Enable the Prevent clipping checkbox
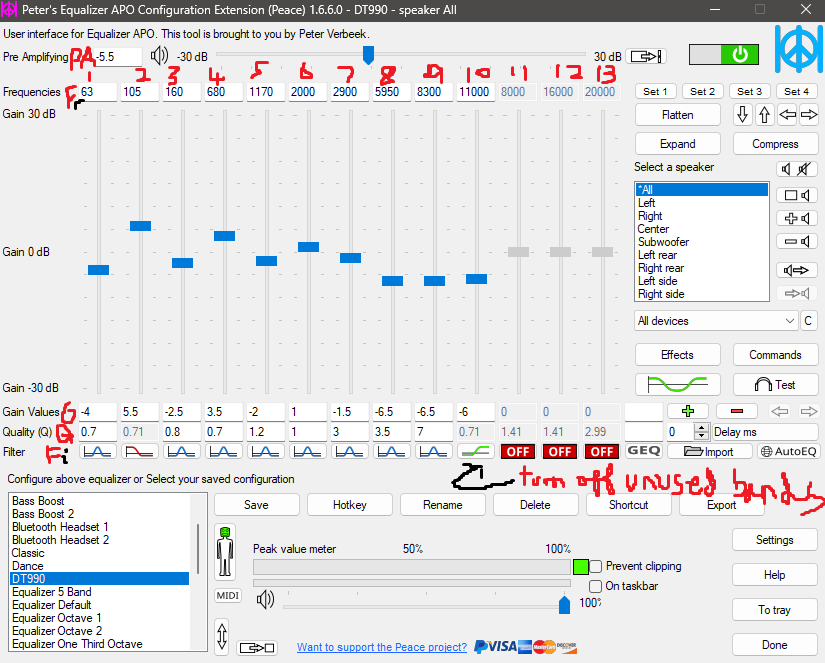The width and height of the screenshot is (825, 663). pos(596,566)
